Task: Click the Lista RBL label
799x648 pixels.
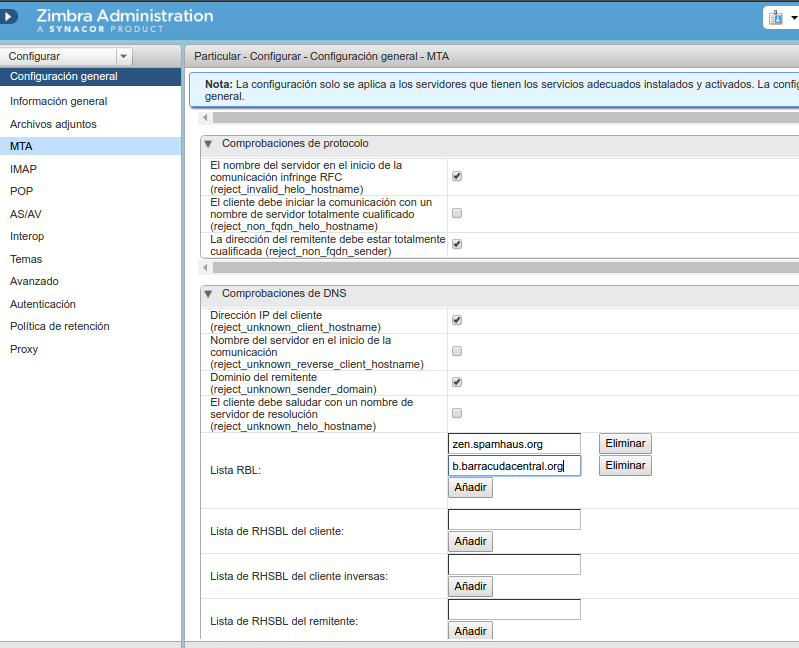Action: tap(235, 470)
